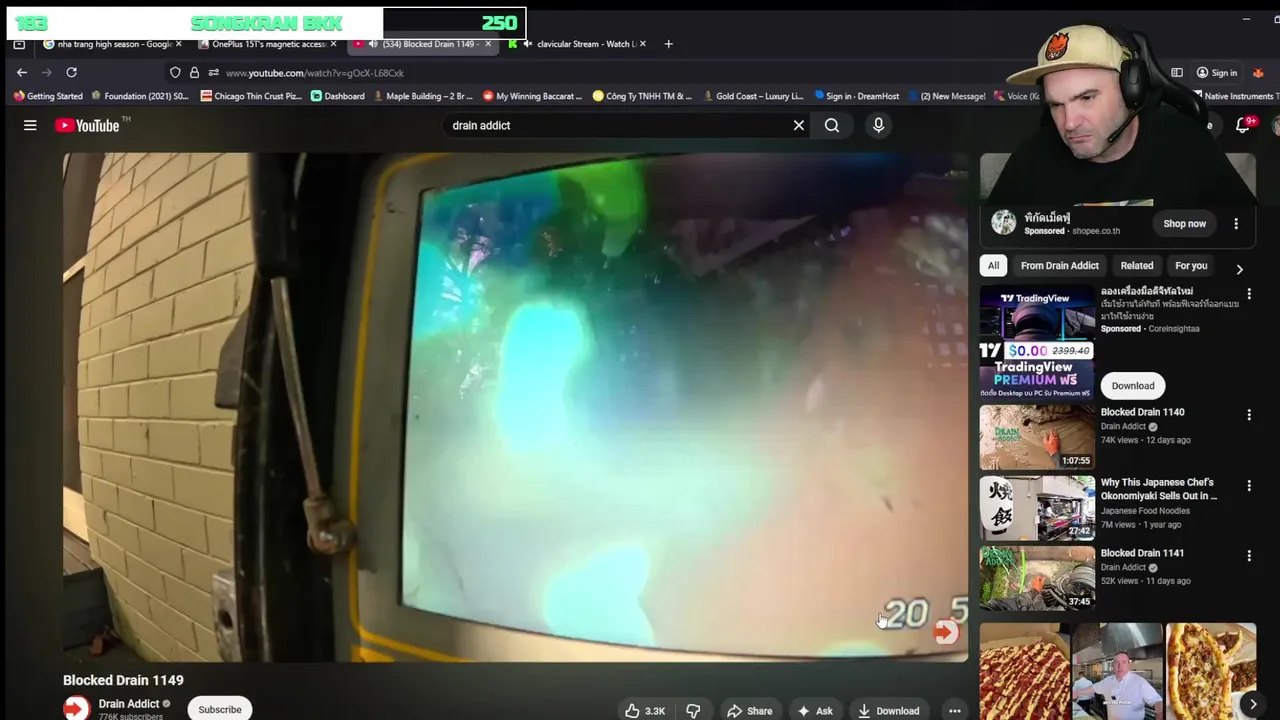Click the Drain Addict channel name
Viewport: 1280px width, 720px height.
point(129,704)
